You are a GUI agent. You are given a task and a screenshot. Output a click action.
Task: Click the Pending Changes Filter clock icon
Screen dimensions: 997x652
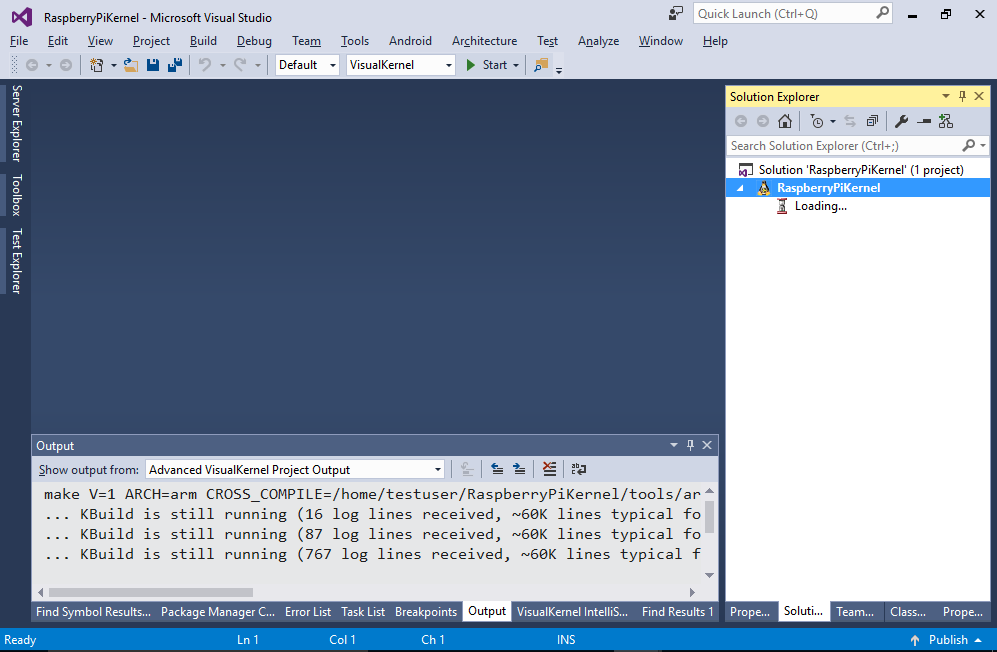click(x=817, y=121)
